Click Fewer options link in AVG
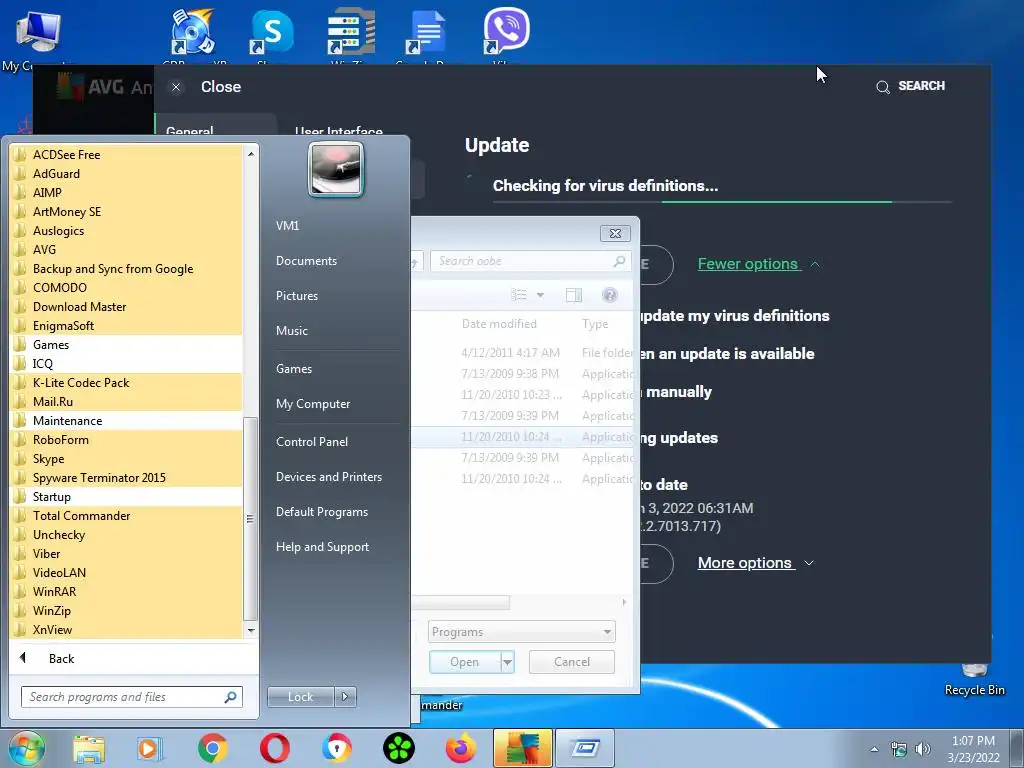The width and height of the screenshot is (1024, 768). pyautogui.click(x=748, y=264)
